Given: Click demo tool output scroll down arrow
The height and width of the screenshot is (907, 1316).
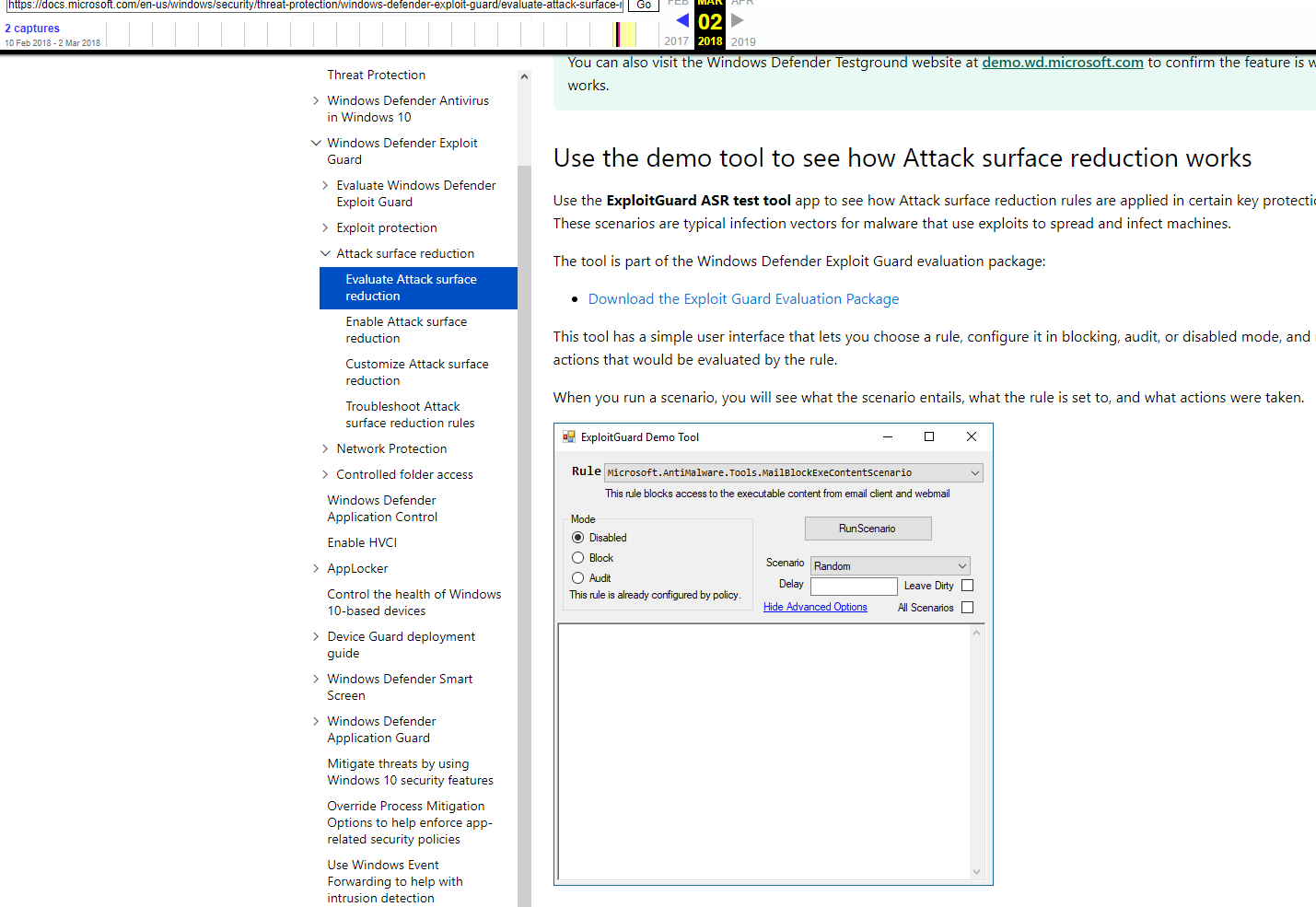Looking at the screenshot, I should click(977, 872).
